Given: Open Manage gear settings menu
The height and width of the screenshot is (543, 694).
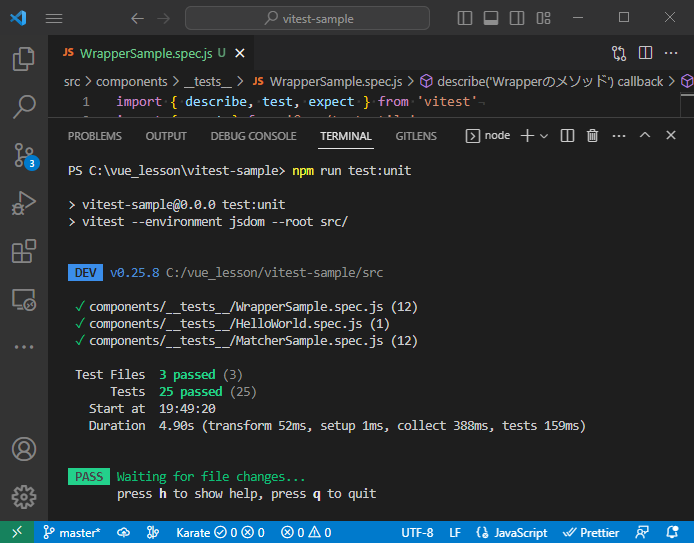Looking at the screenshot, I should coord(23,497).
